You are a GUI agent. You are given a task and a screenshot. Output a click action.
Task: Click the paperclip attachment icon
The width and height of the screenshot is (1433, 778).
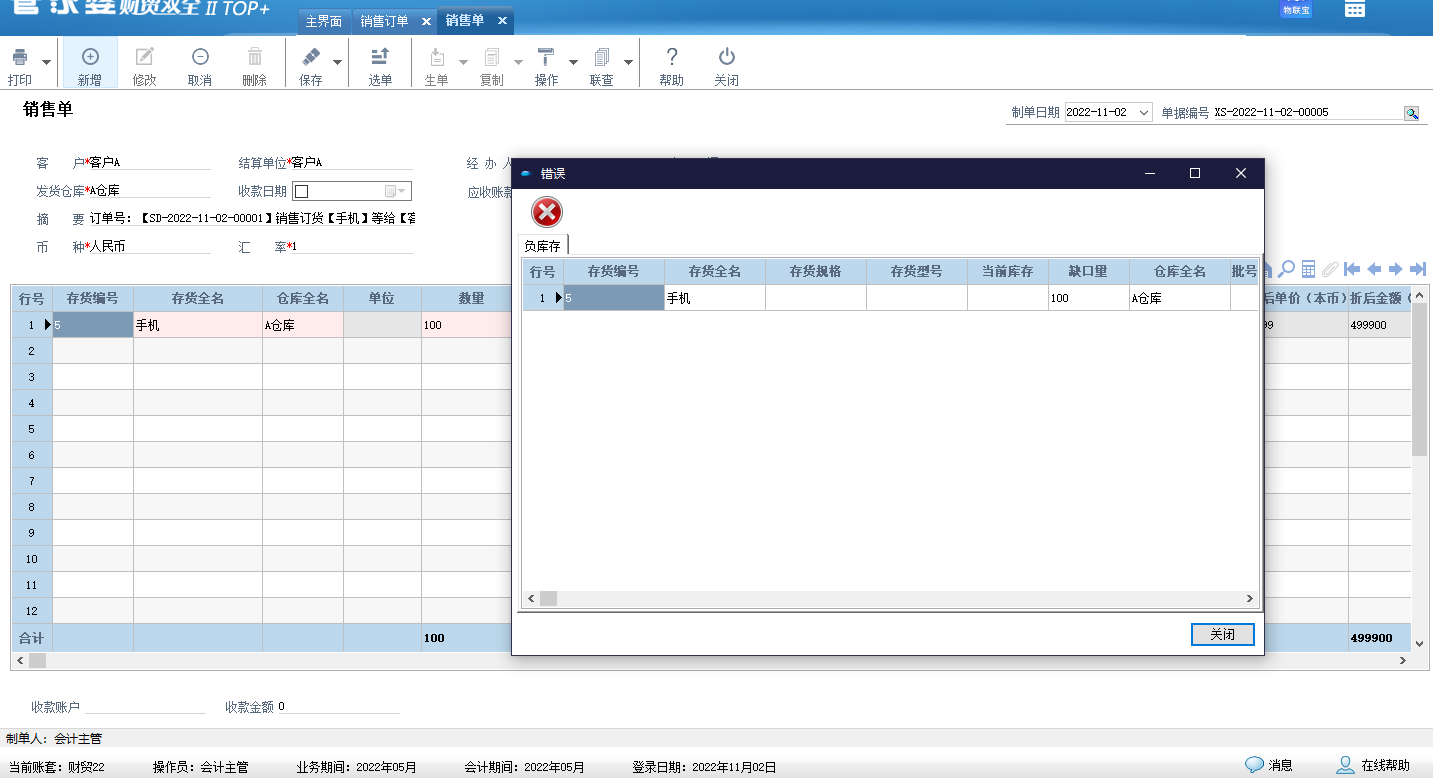point(1329,269)
